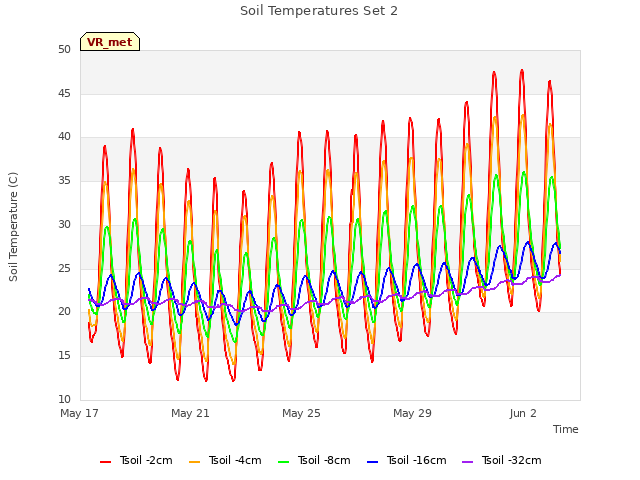Click the blue Tsoil -16cm legend swatch

(x=372, y=462)
